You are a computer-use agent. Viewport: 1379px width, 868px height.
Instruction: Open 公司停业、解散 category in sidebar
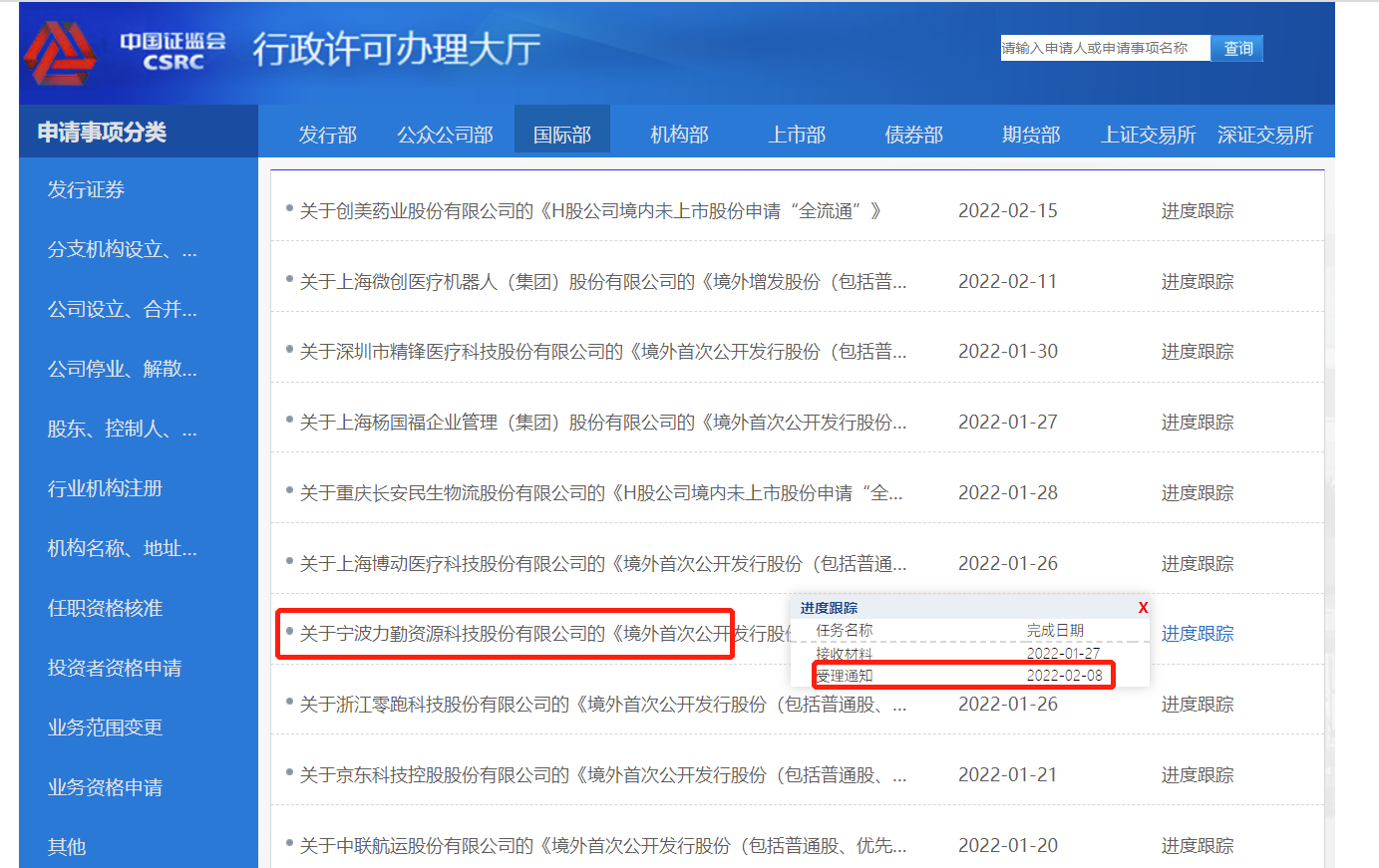point(122,369)
